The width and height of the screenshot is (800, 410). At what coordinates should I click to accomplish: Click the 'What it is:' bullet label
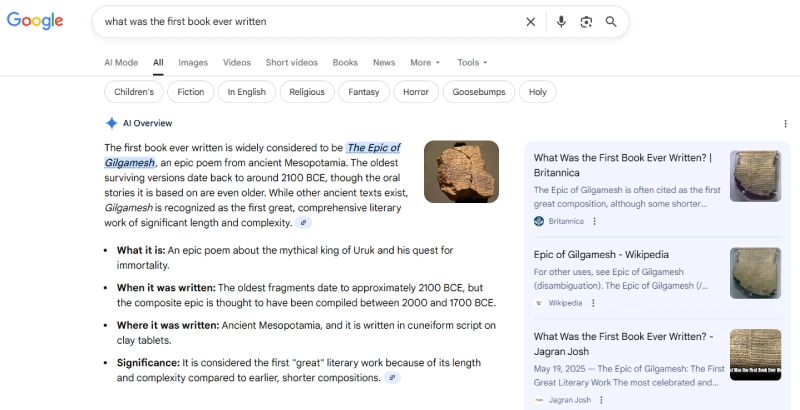pyautogui.click(x=141, y=250)
